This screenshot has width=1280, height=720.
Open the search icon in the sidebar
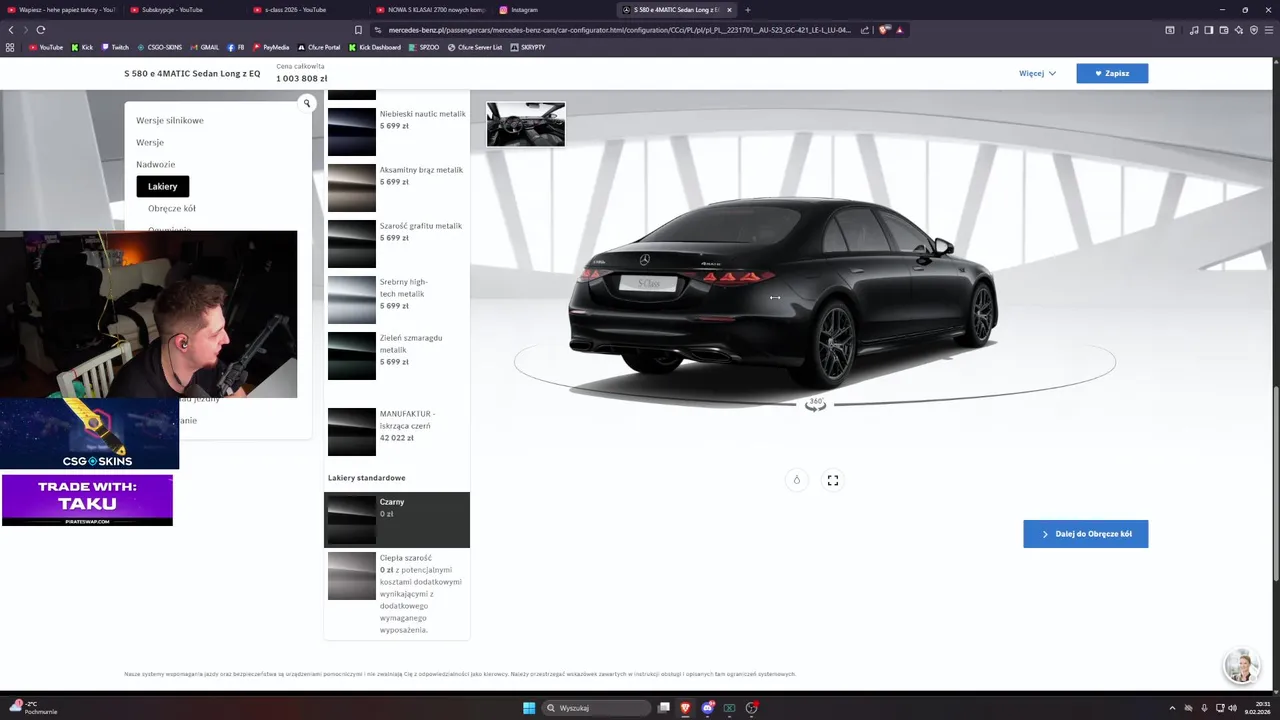point(307,103)
